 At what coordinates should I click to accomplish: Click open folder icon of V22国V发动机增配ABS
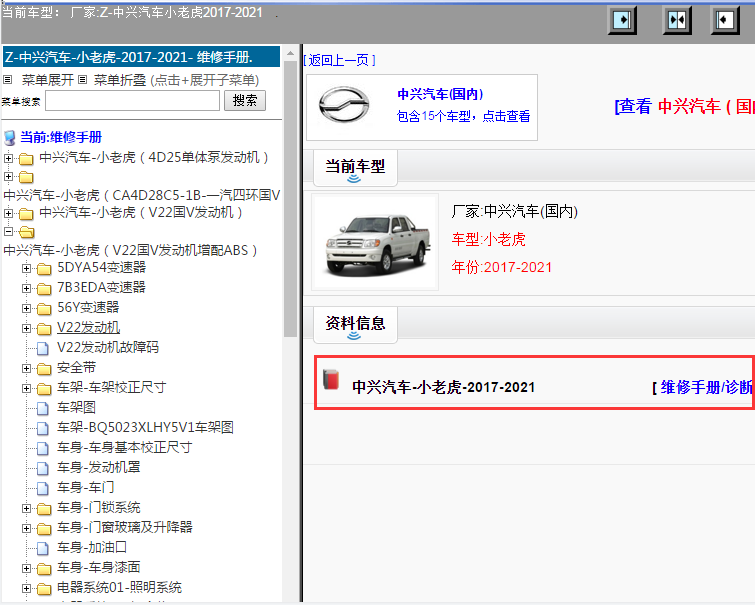pos(26,233)
